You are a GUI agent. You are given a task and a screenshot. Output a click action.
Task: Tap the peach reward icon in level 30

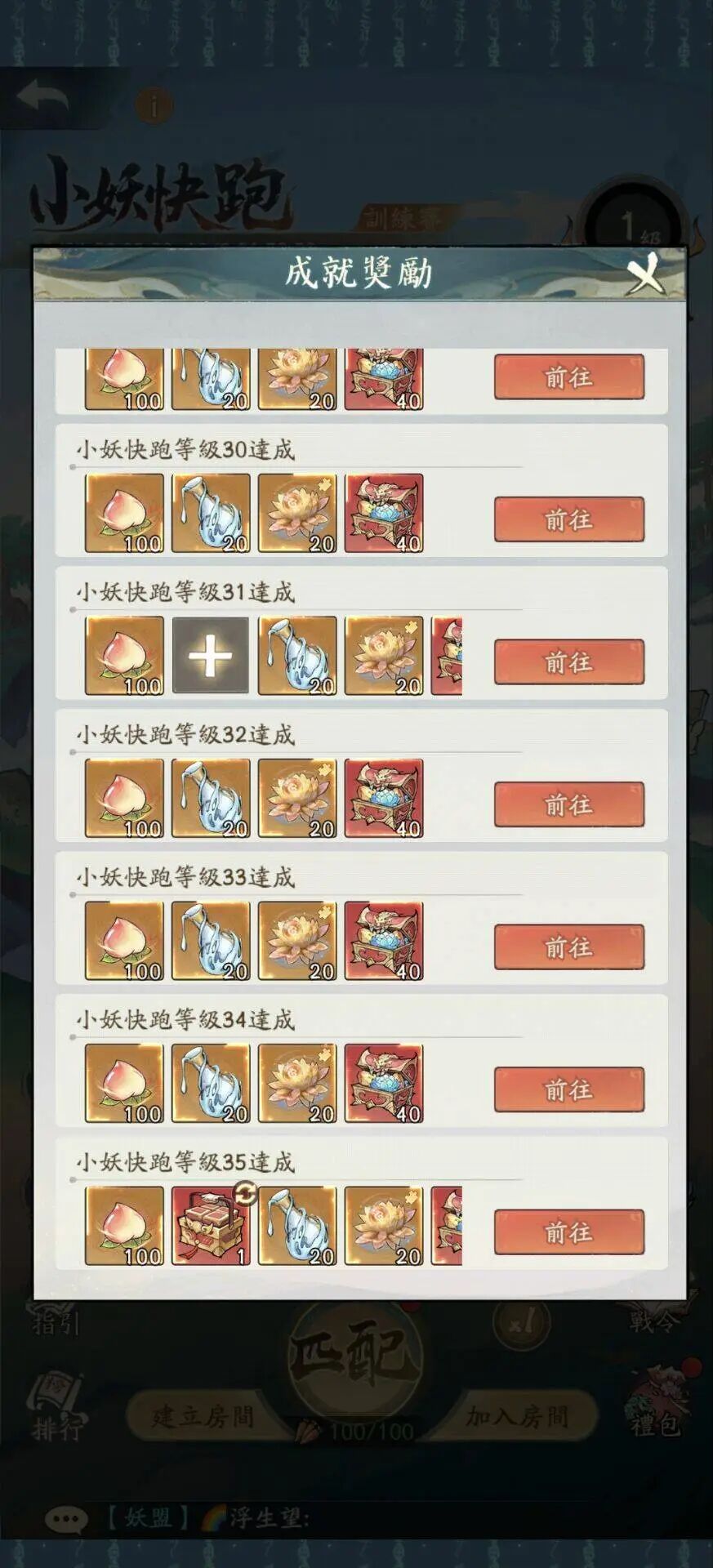click(x=124, y=514)
